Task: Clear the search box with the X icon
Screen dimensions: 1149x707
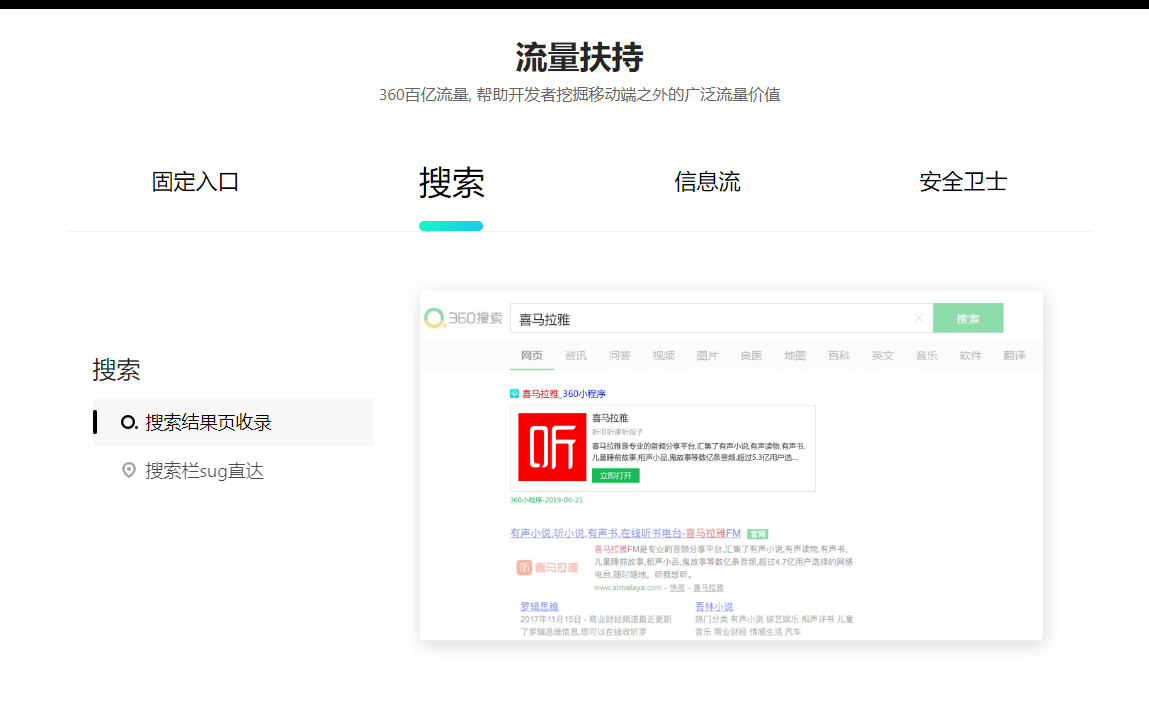Action: click(918, 318)
